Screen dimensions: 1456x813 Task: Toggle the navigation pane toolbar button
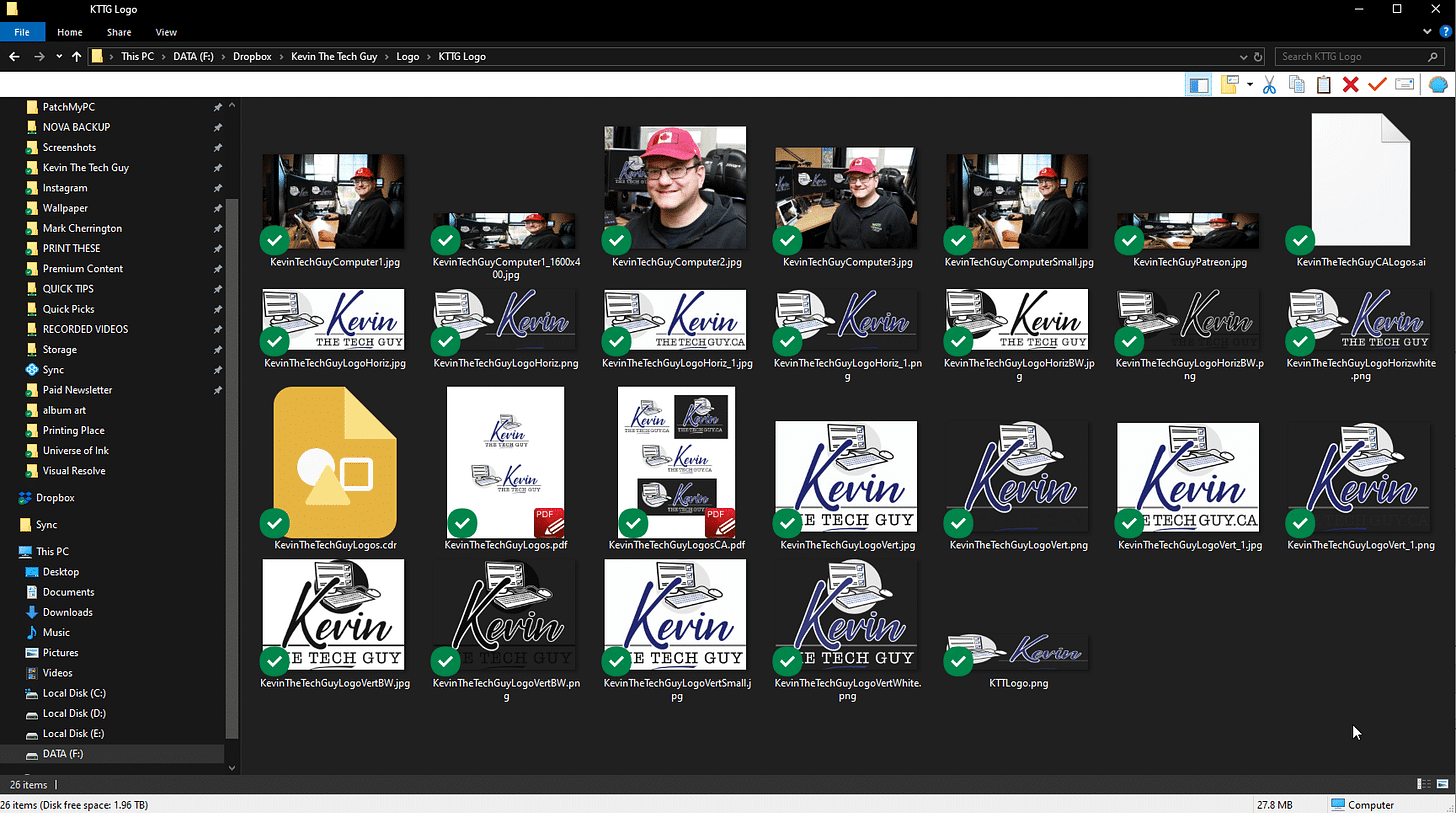pos(1198,85)
